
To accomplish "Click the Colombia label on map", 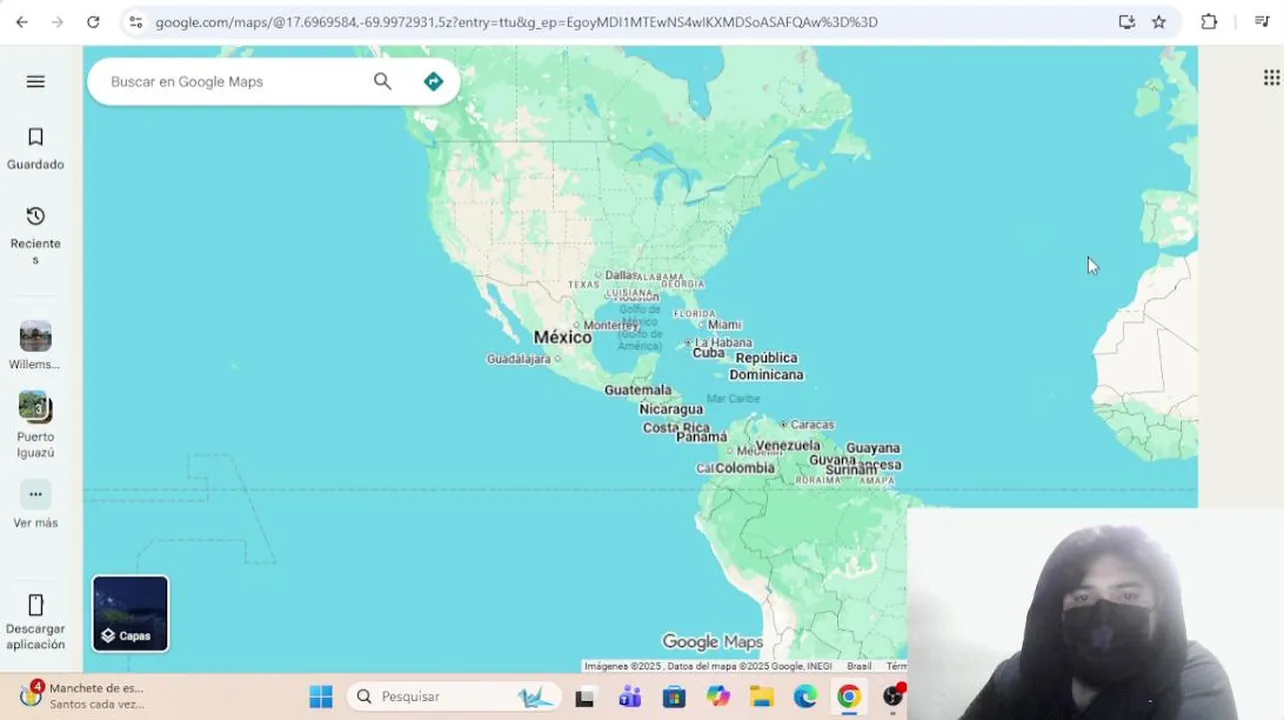I will (x=744, y=468).
